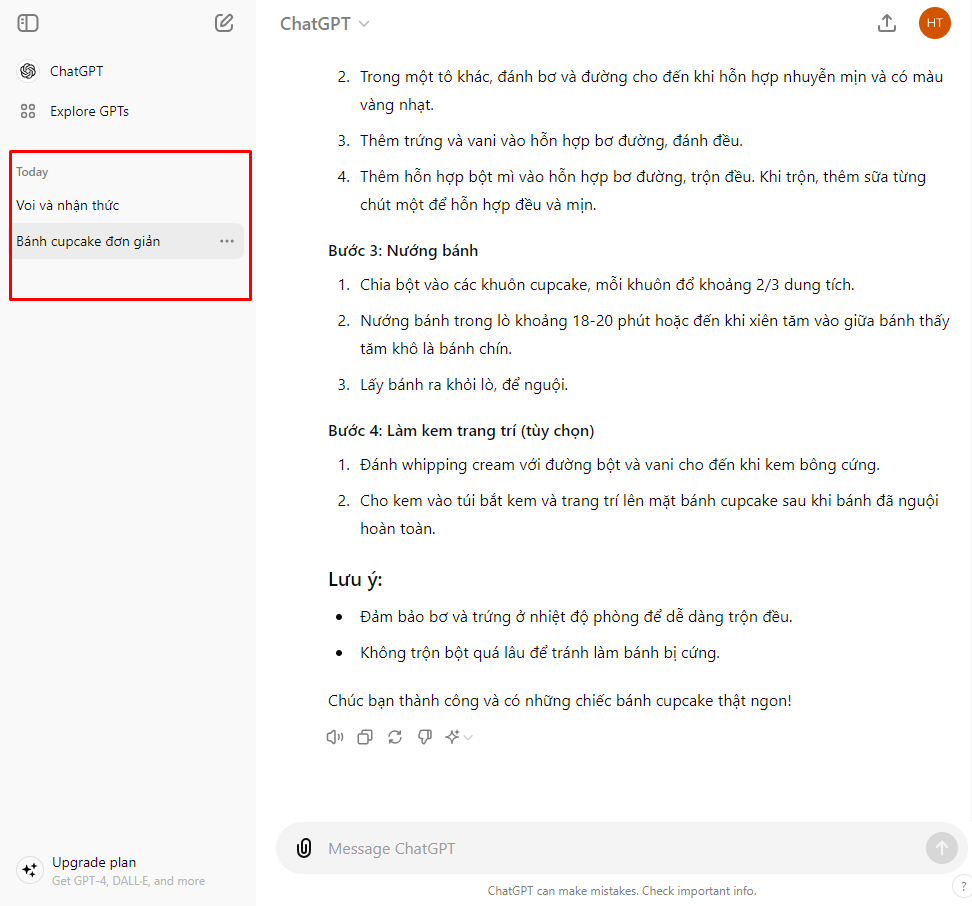972x906 pixels.
Task: Mark the response as bad with thumbs down
Action: pyautogui.click(x=425, y=737)
